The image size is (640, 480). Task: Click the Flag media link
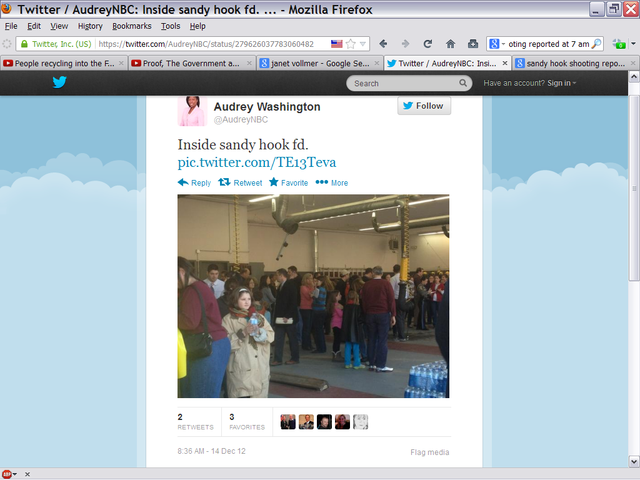pyautogui.click(x=430, y=452)
